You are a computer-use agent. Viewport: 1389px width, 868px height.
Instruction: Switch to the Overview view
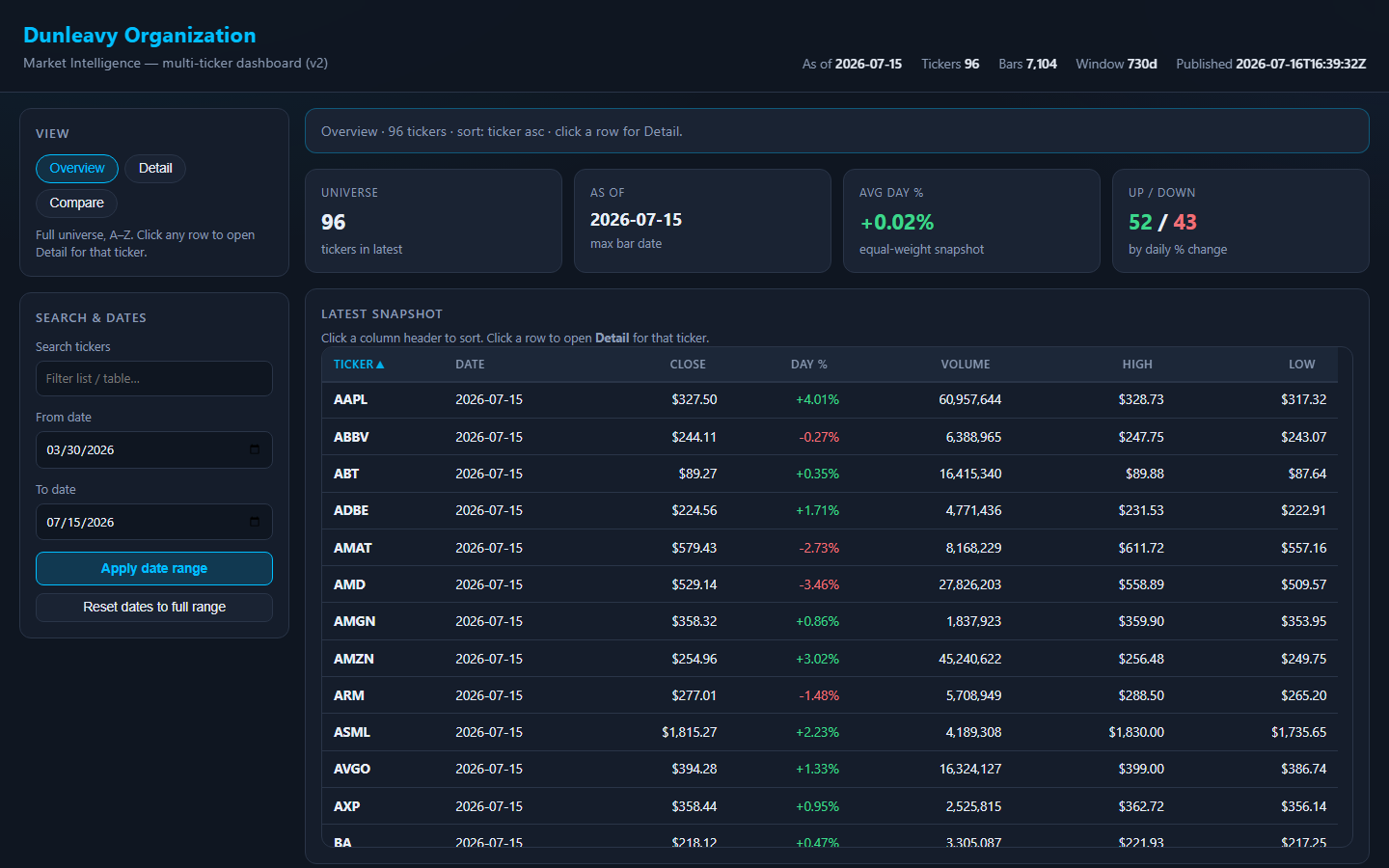77,169
